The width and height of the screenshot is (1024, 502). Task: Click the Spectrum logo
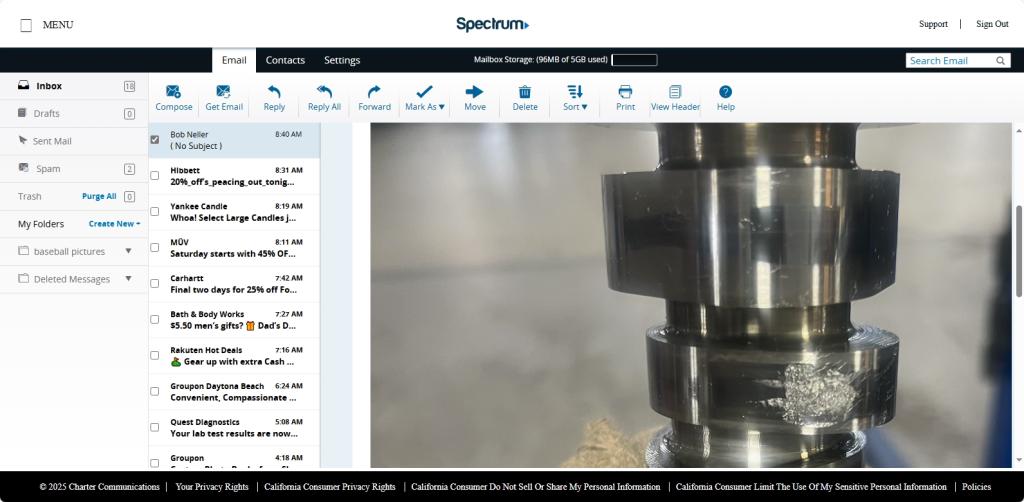click(x=492, y=24)
